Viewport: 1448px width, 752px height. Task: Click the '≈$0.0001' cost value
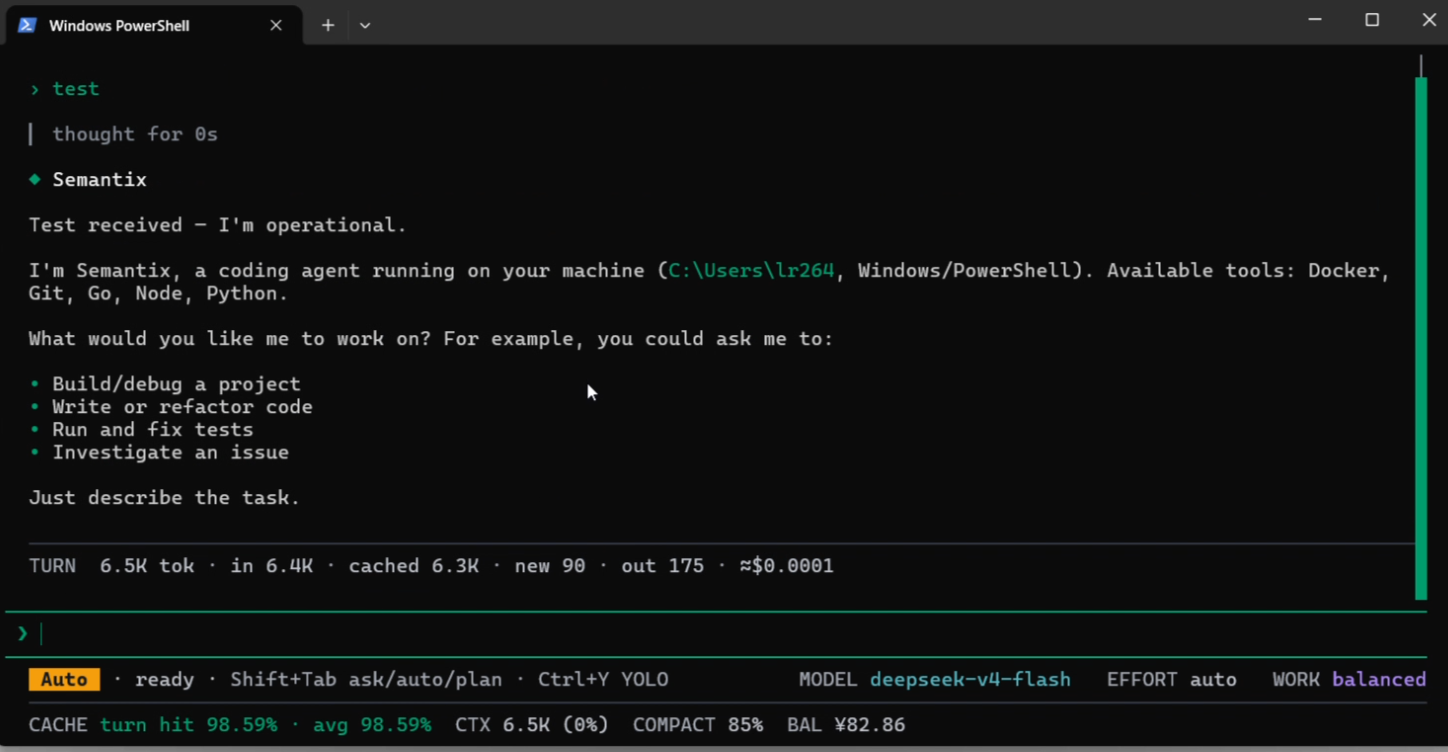click(x=786, y=566)
